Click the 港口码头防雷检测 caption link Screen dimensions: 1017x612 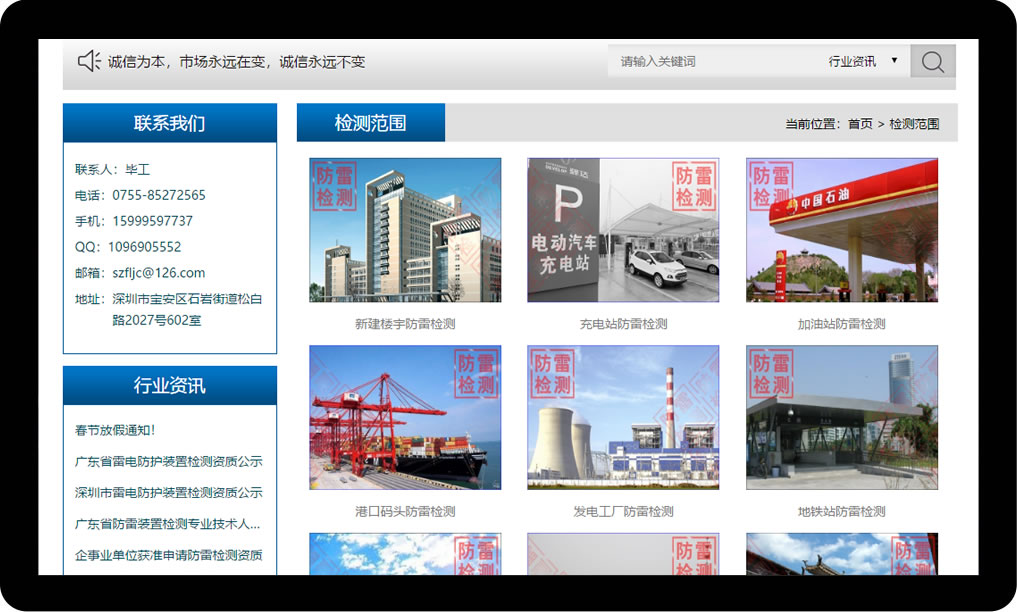(x=405, y=512)
